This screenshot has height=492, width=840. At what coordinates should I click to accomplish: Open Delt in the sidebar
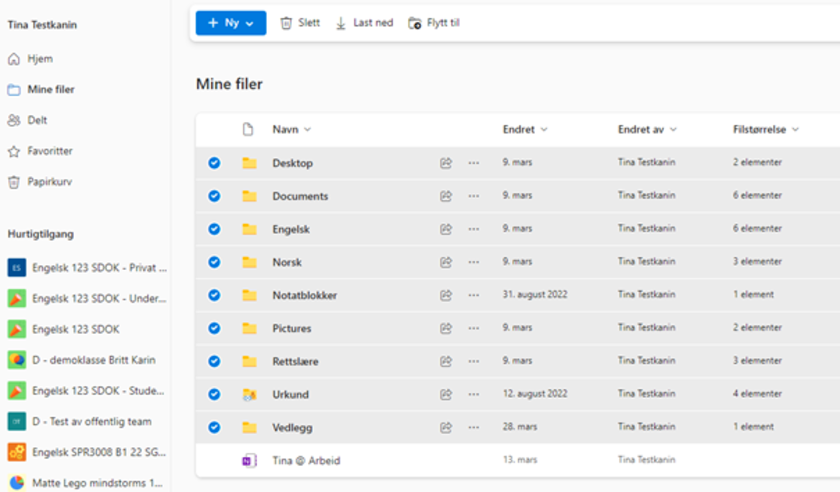27,120
